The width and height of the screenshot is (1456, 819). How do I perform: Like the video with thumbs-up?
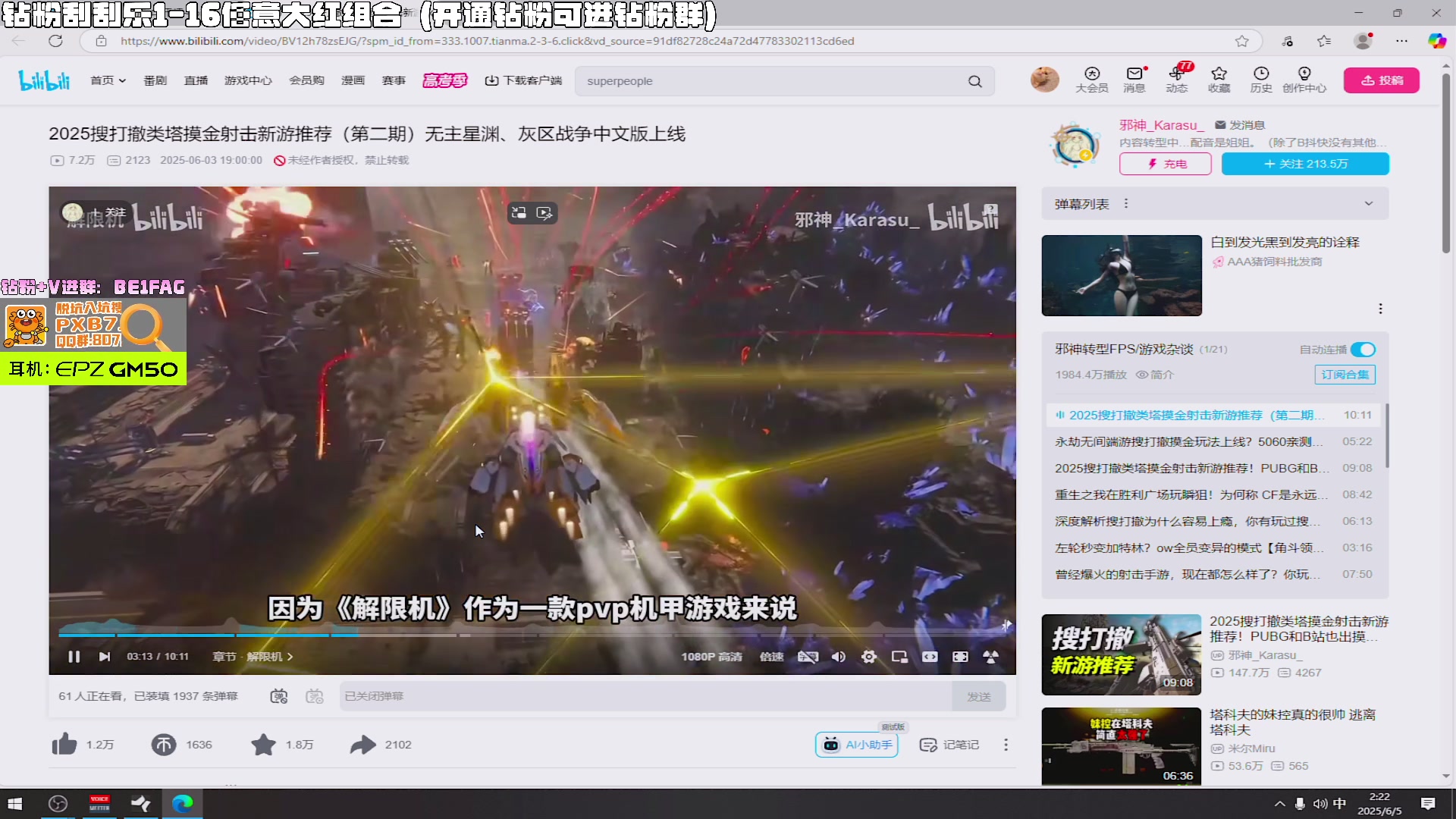[64, 745]
